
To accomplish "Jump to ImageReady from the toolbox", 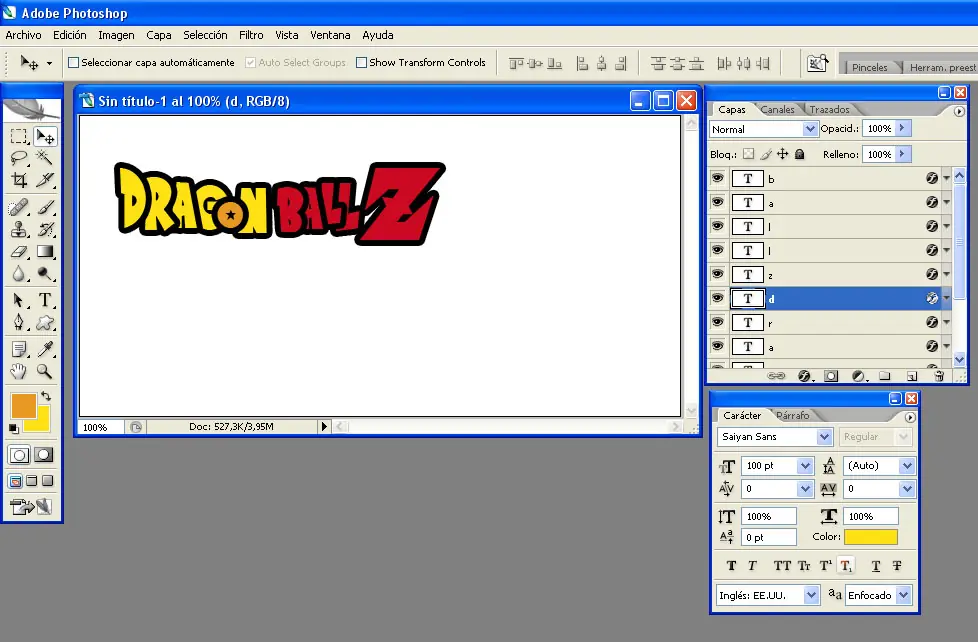I will [x=31, y=507].
